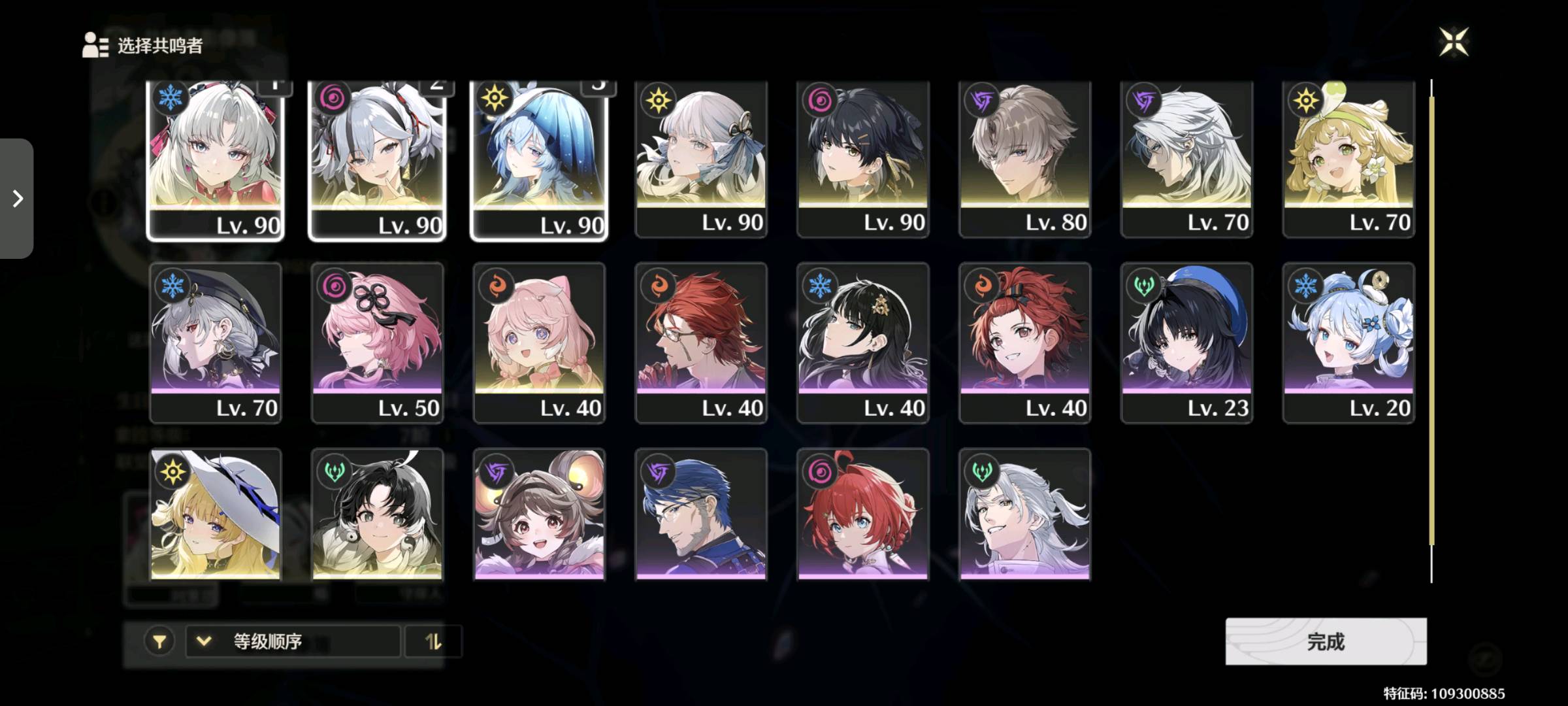
Task: Select the Lv. 50 pink-haired character
Action: coord(378,343)
